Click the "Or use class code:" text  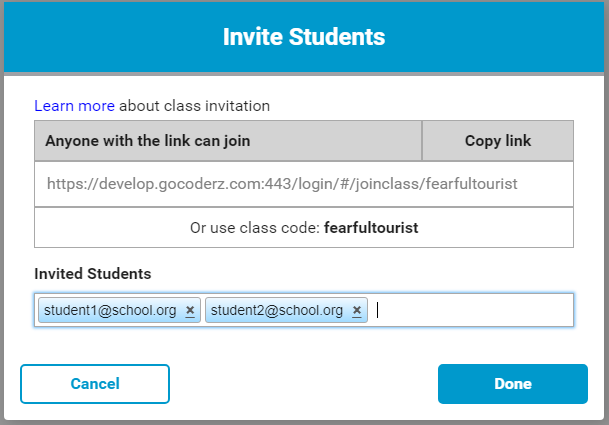(254, 228)
